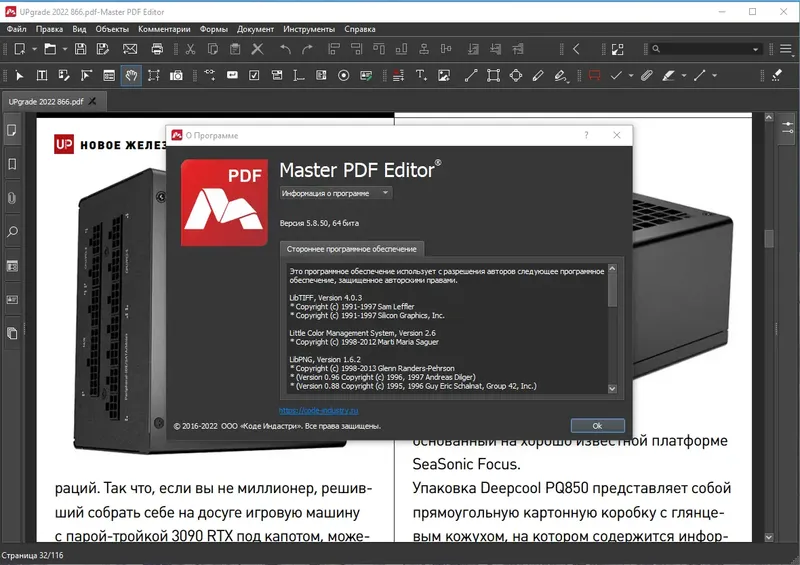Toggle the right properties panel icon
The width and height of the screenshot is (800, 565).
(788, 128)
